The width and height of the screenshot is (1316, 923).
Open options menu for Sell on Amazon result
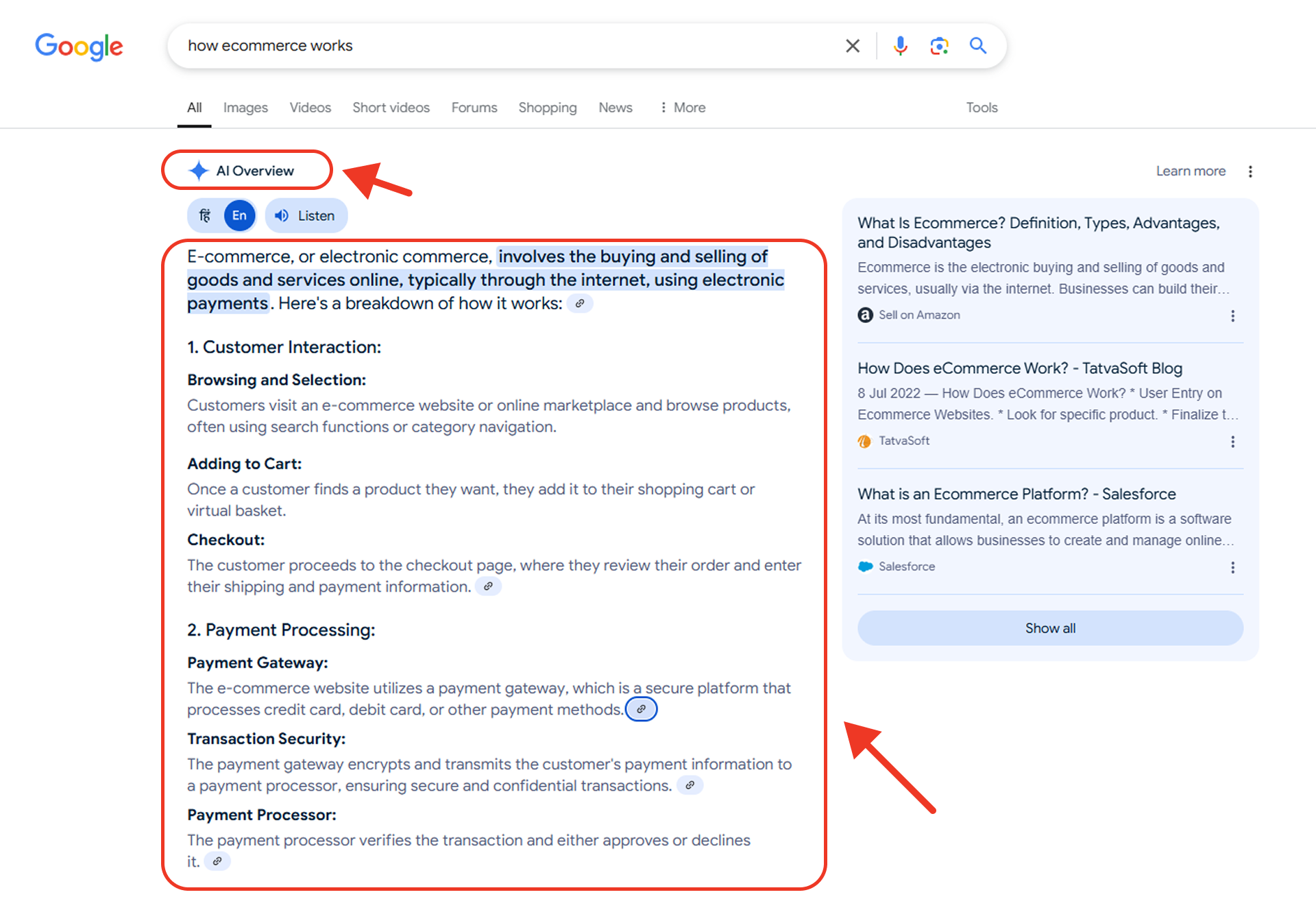(1232, 315)
